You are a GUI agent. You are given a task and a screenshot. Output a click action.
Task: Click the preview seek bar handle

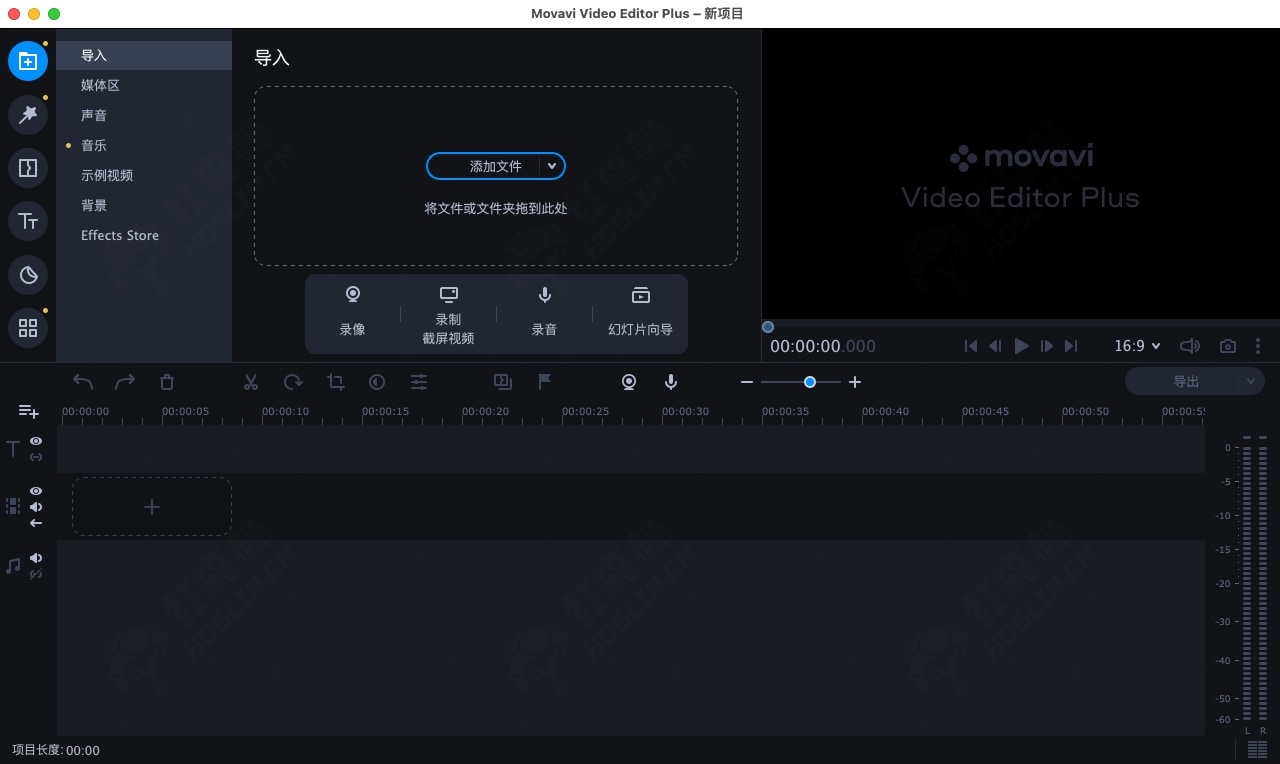[x=768, y=327]
